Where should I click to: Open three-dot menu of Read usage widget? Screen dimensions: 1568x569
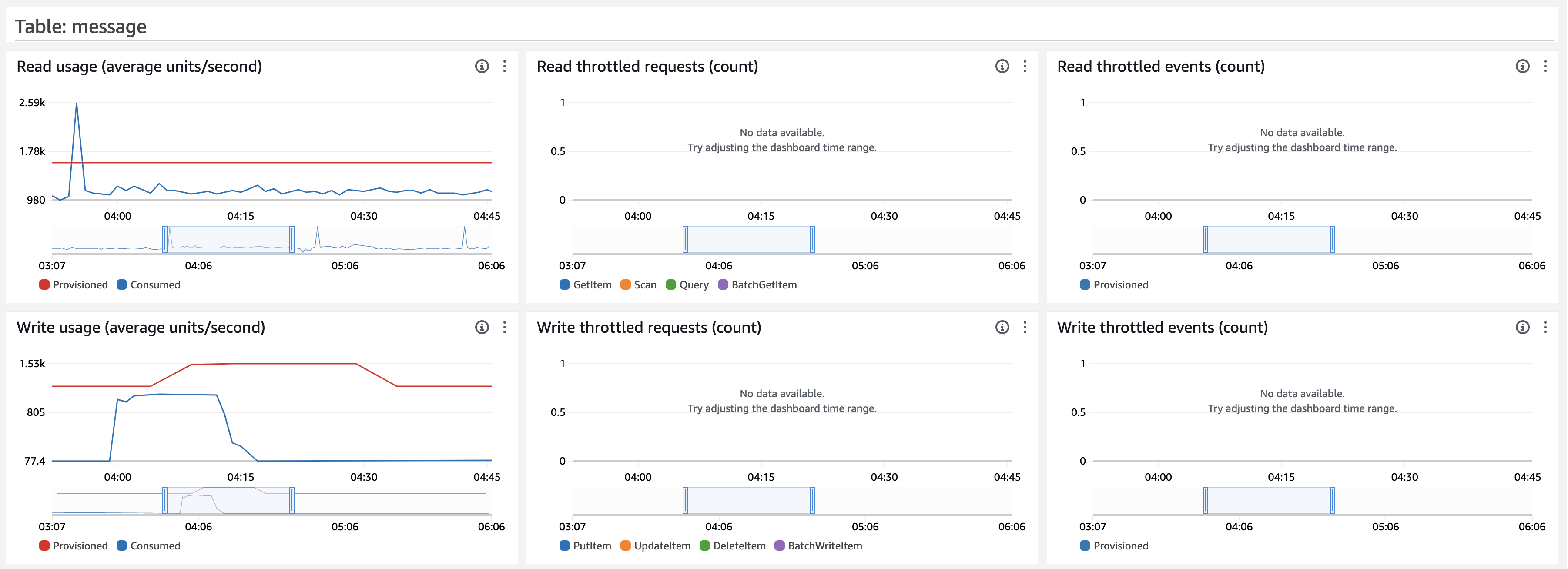[x=505, y=66]
